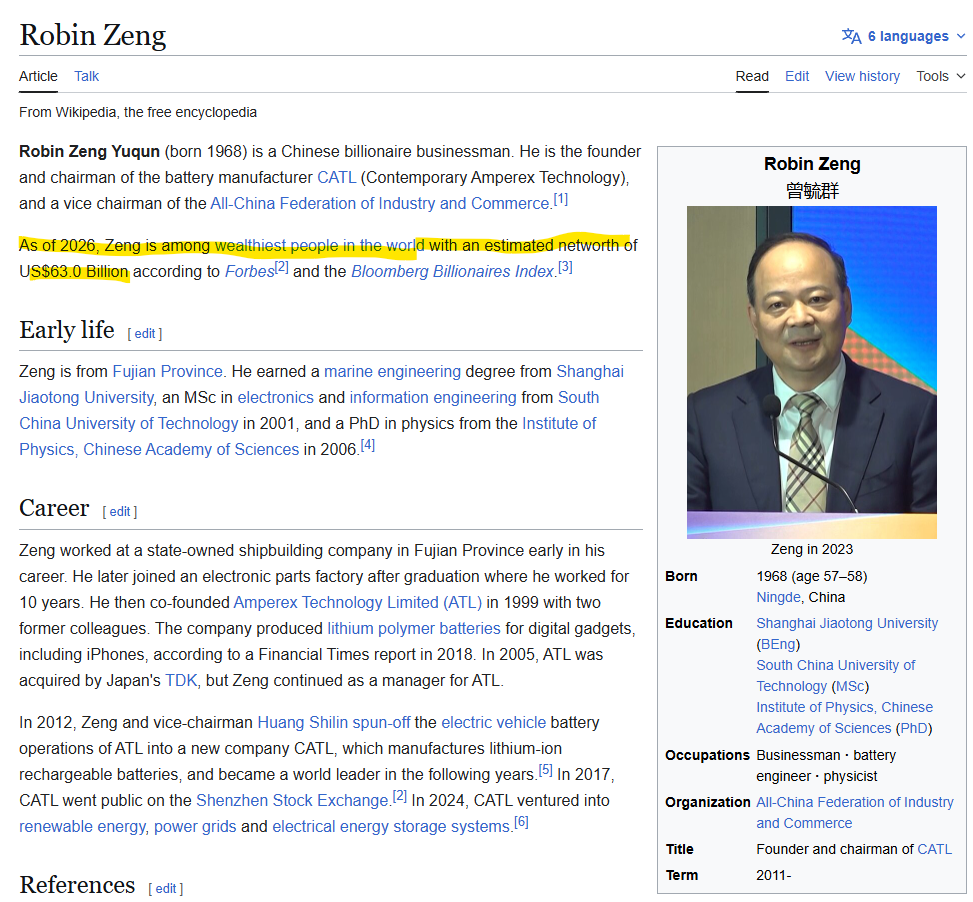This screenshot has height=902, width=973.
Task: Open the power grids link
Action: click(195, 828)
